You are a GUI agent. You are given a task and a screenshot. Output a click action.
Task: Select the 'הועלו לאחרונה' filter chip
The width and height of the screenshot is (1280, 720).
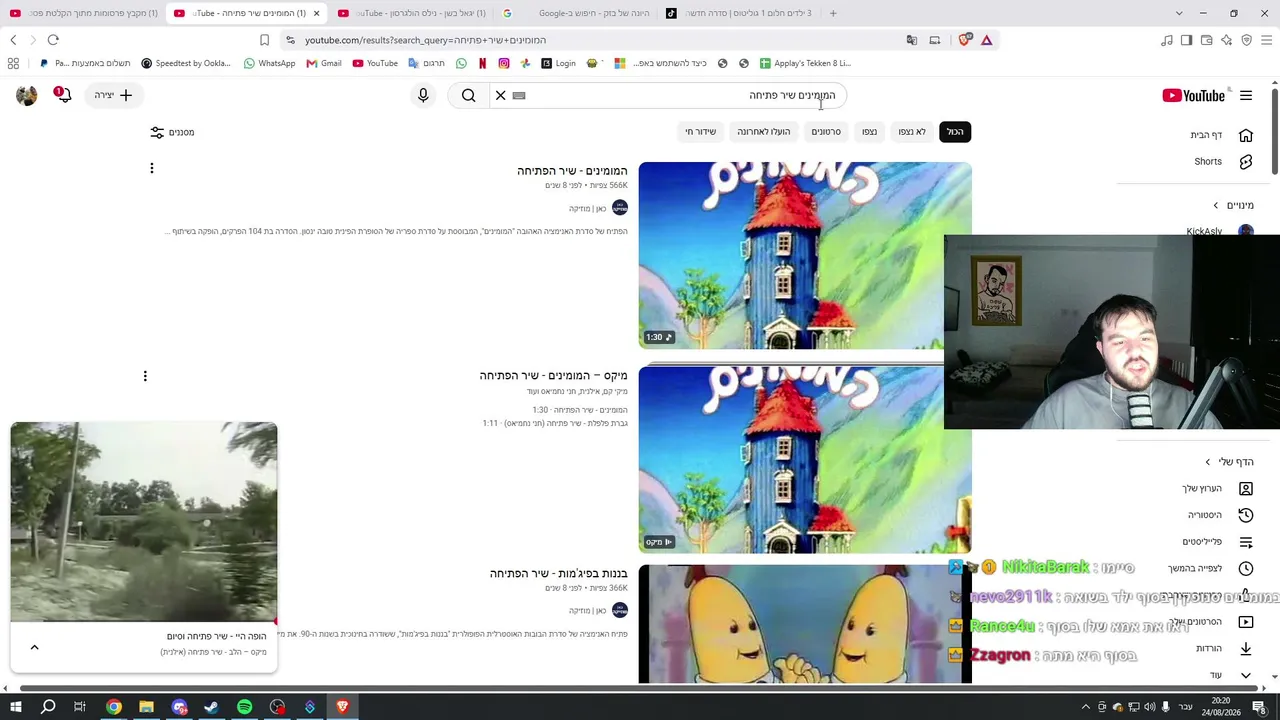pos(764,132)
